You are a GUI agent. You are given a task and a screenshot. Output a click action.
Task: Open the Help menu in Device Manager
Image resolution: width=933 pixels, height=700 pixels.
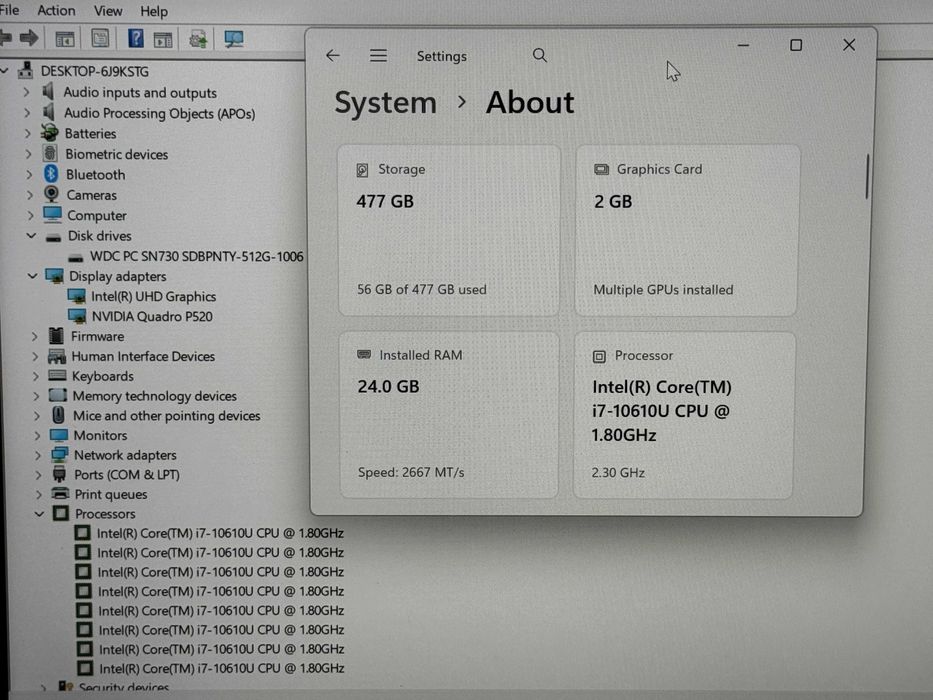click(x=154, y=11)
